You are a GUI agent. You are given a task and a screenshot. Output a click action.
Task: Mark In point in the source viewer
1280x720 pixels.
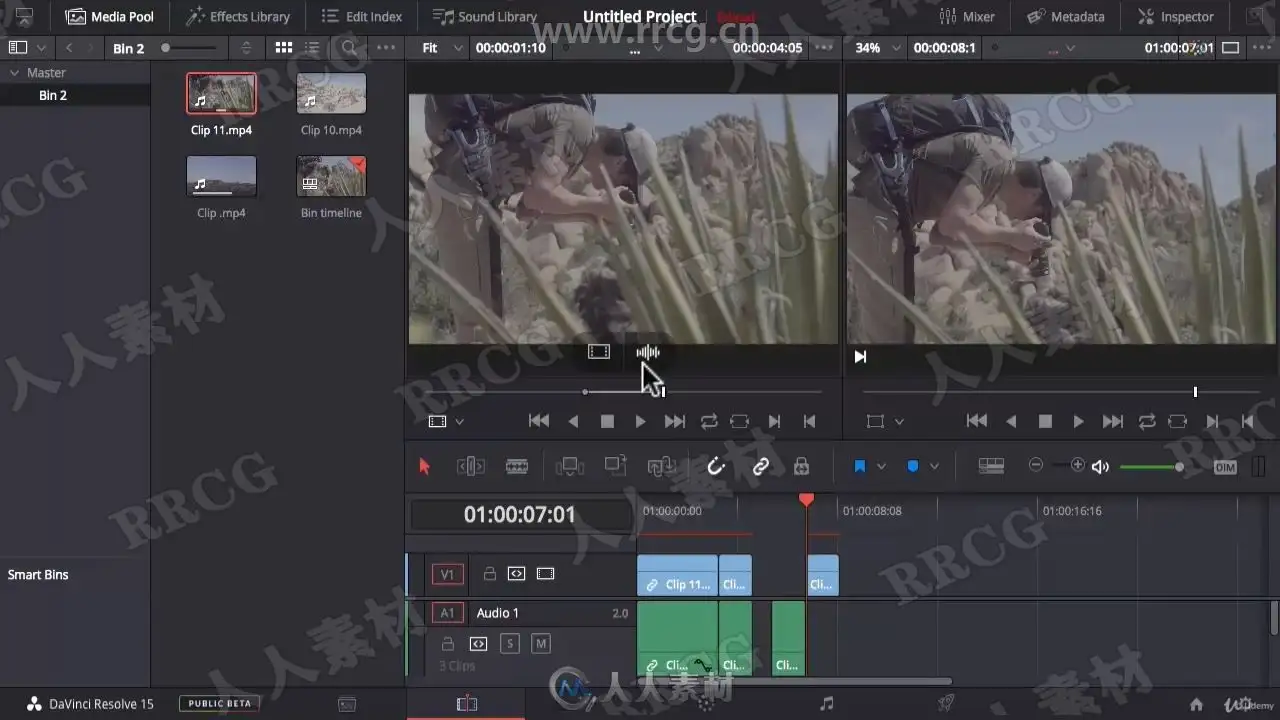click(774, 422)
